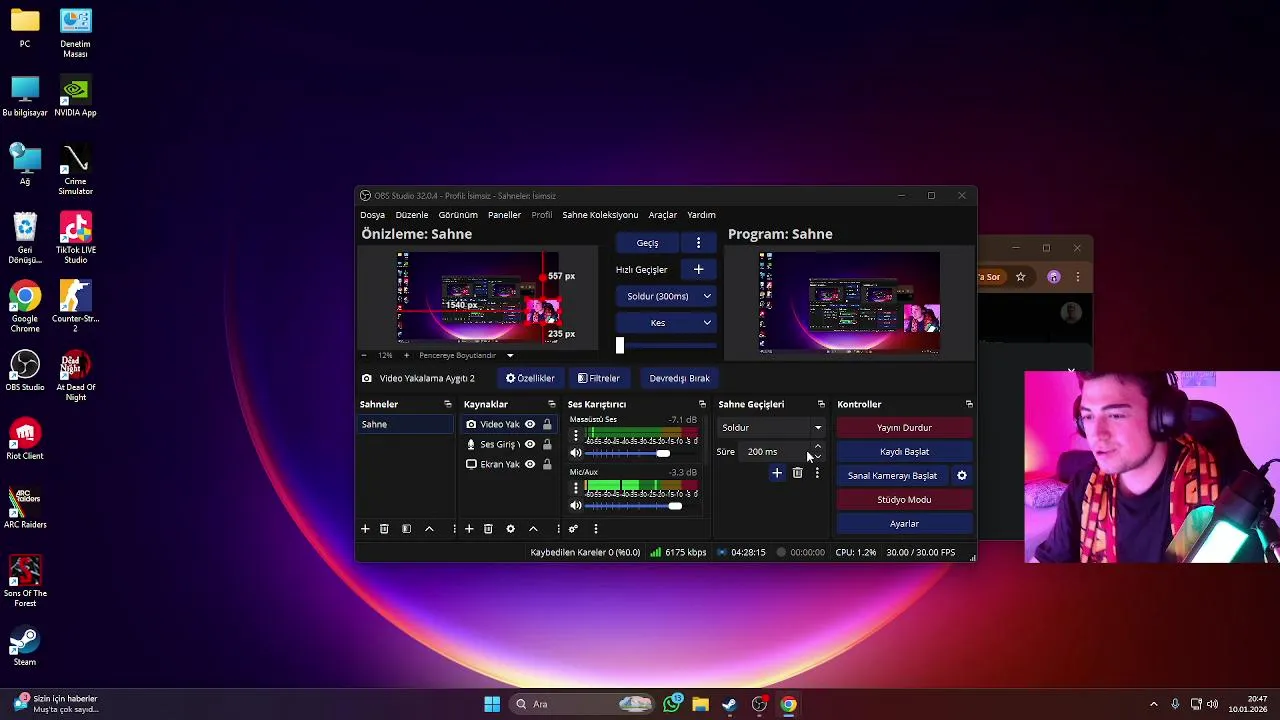
Task: Click the transition T-bar slider handle
Action: tap(620, 346)
